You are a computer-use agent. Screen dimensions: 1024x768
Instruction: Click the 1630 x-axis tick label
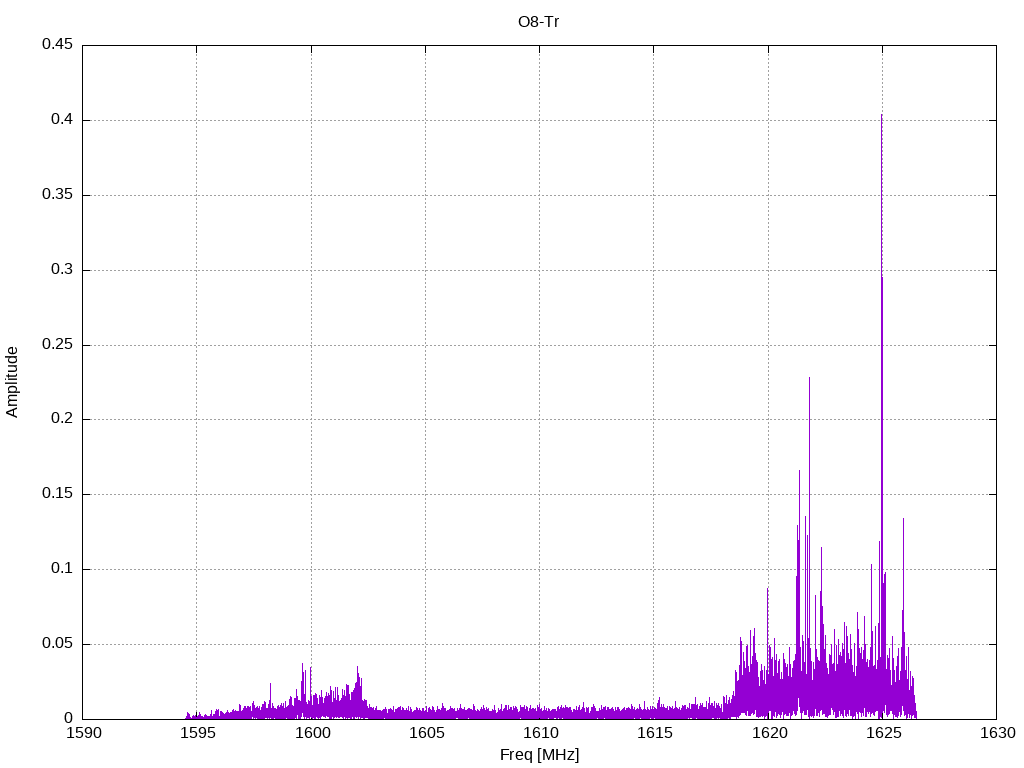coord(998,733)
